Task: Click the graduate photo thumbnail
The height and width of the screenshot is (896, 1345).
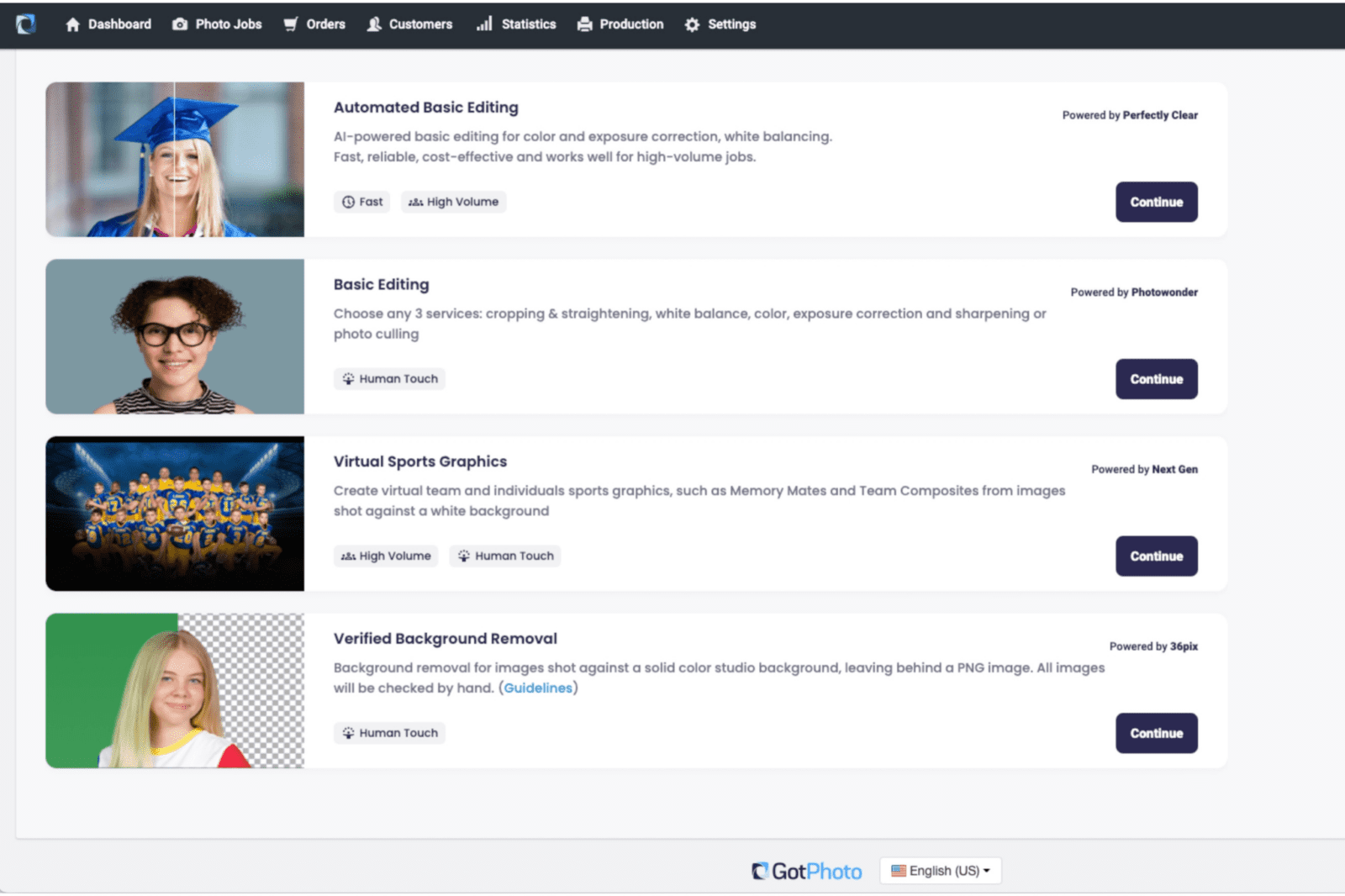Action: (175, 159)
